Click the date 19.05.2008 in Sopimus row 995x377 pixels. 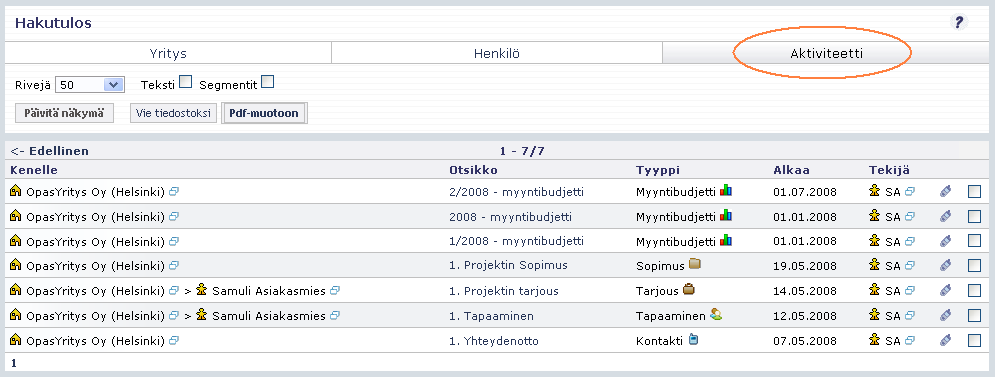tap(805, 266)
